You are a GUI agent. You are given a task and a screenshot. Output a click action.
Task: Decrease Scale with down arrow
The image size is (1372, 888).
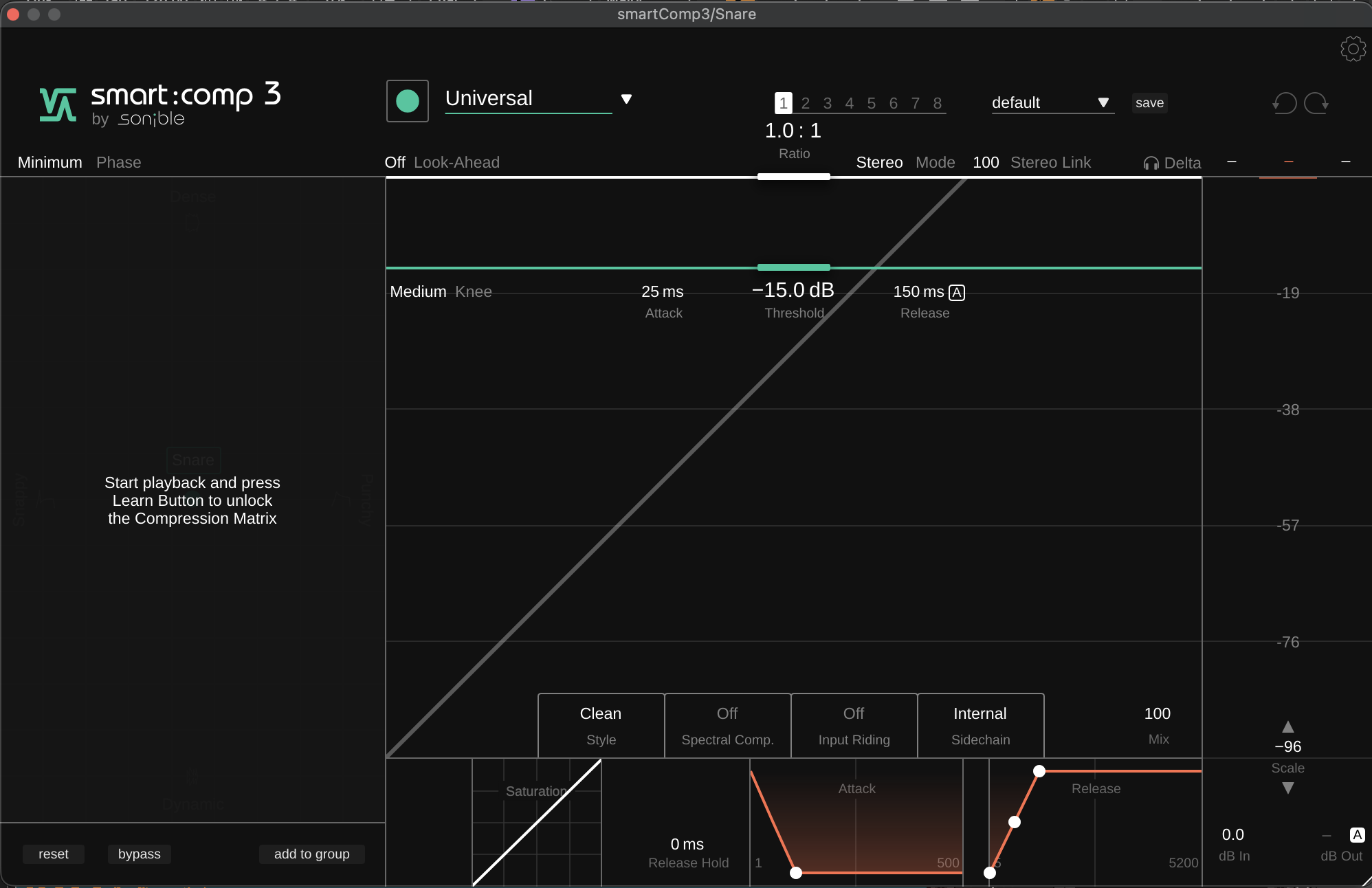tap(1287, 788)
